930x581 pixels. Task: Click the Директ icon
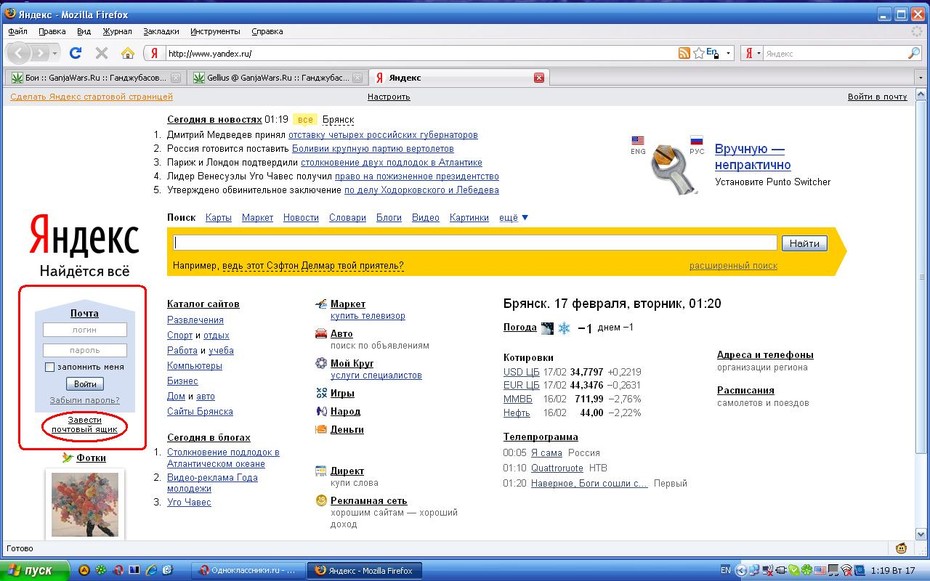coord(321,471)
